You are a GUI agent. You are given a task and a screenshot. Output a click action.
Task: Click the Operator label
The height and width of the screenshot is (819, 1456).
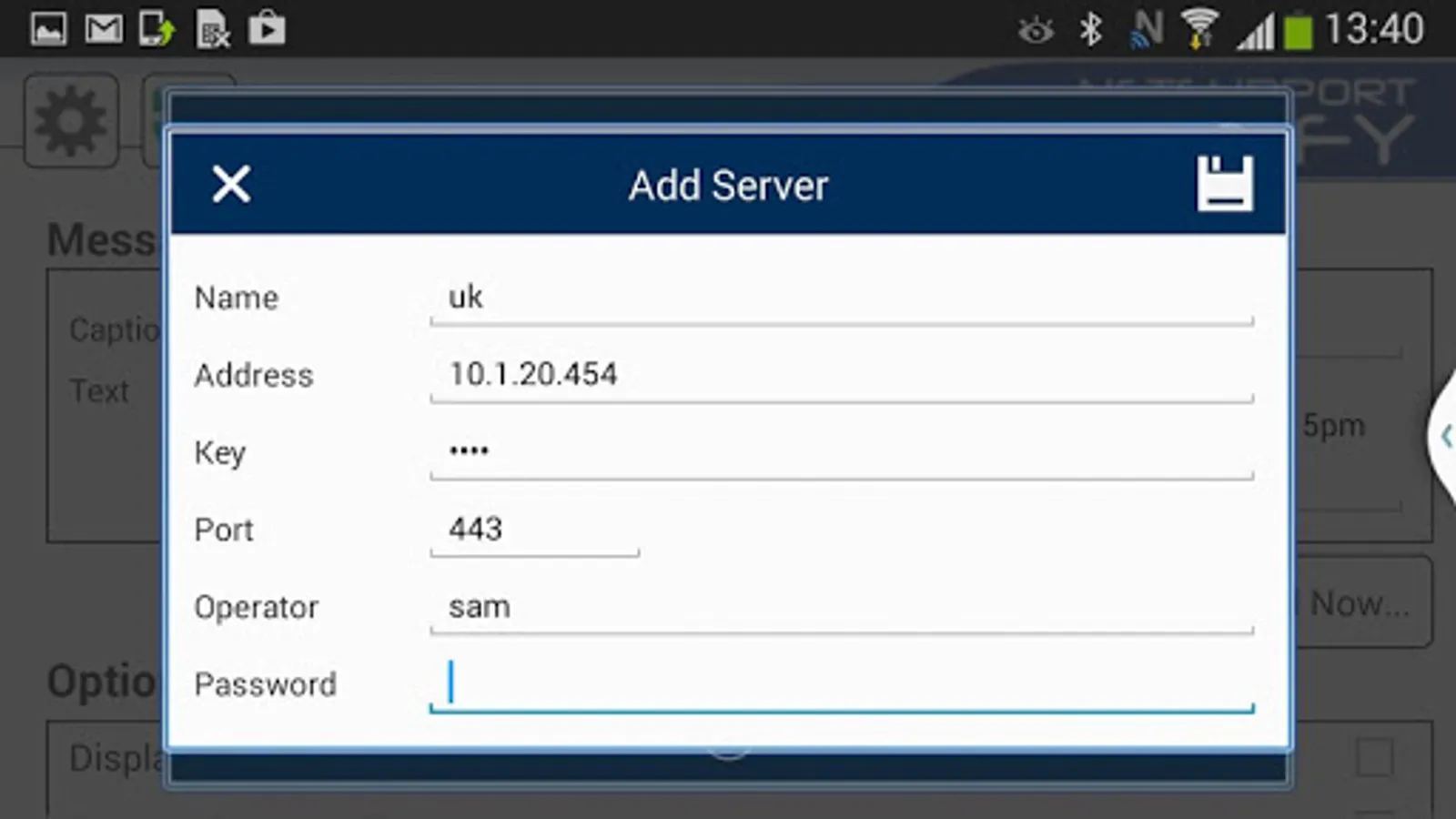[257, 608]
